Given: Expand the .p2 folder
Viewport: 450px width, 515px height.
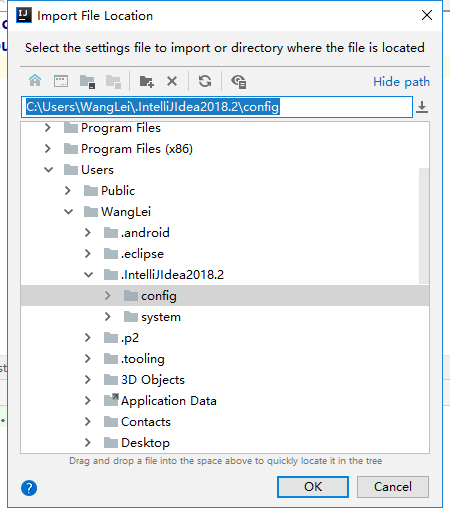Looking at the screenshot, I should [88, 338].
